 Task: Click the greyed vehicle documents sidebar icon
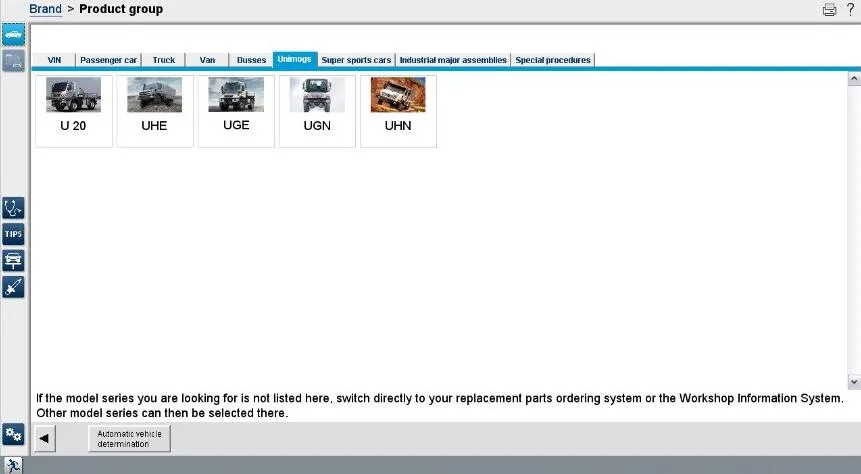pyautogui.click(x=13, y=60)
